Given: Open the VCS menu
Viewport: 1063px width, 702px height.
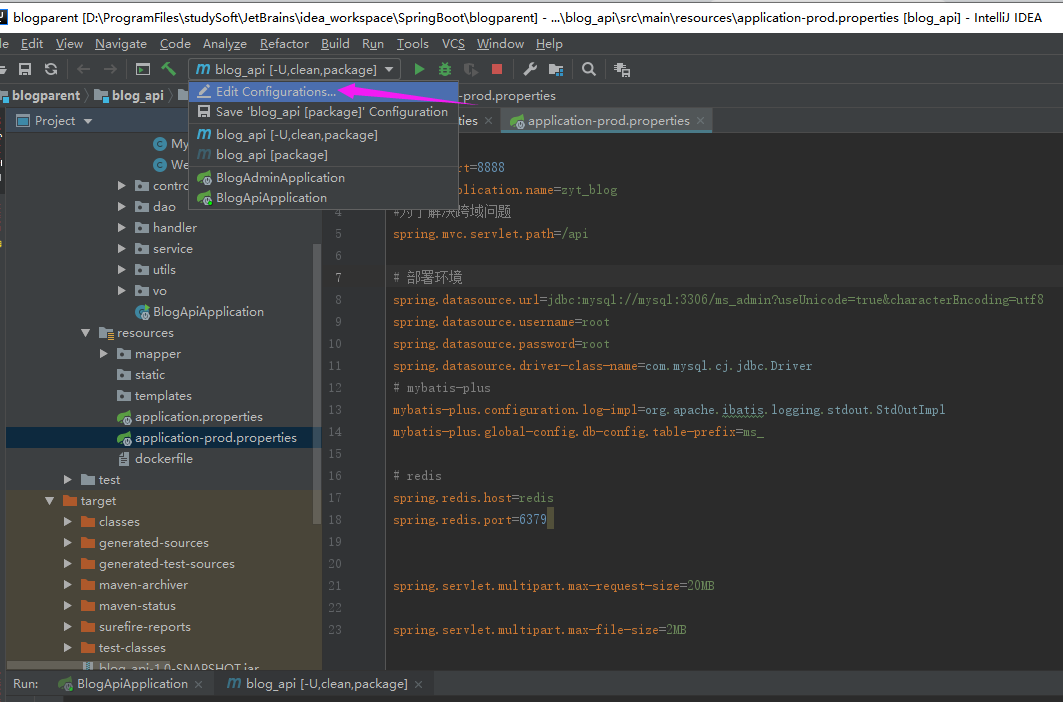Looking at the screenshot, I should pyautogui.click(x=453, y=44).
